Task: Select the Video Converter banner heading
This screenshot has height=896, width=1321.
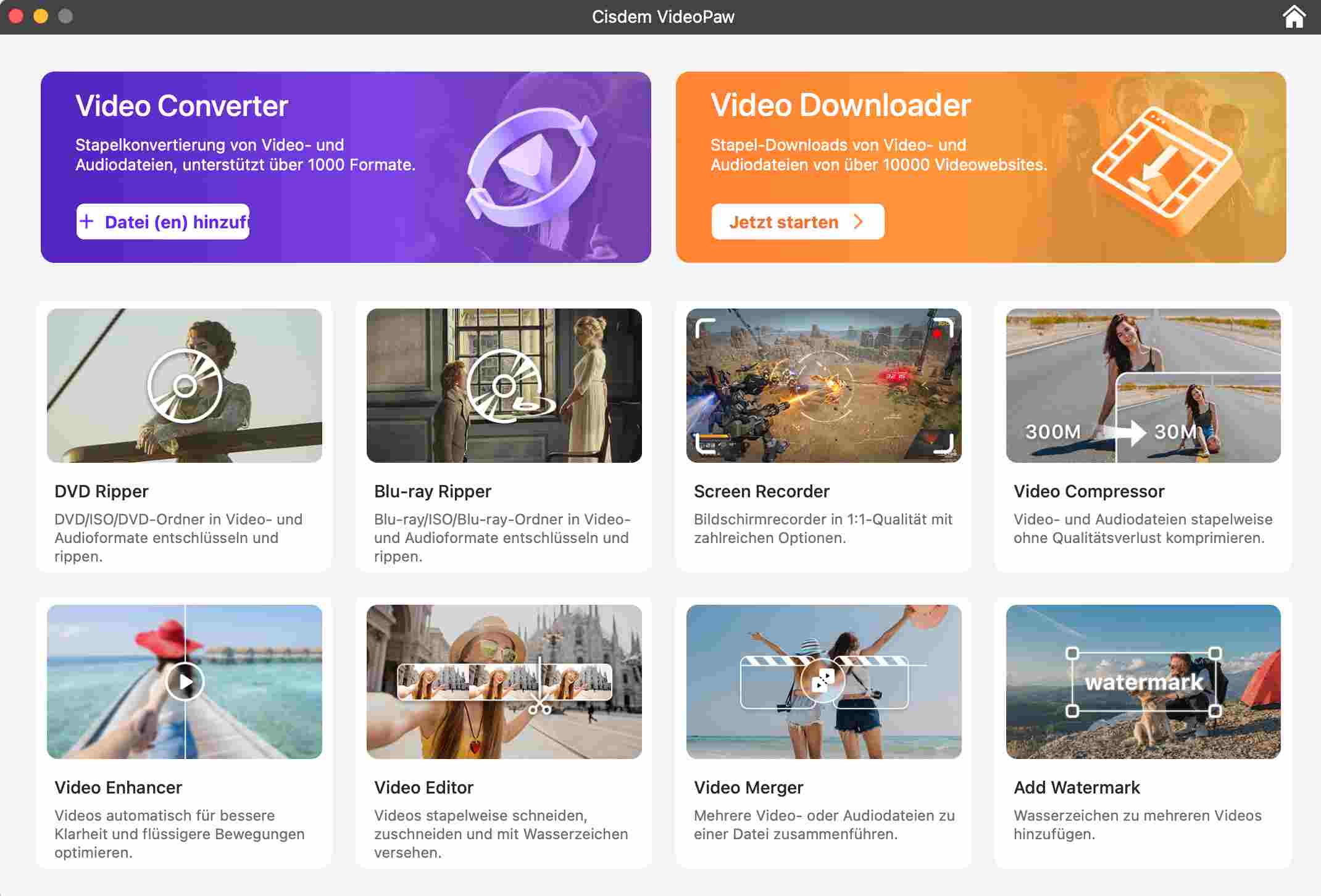Action: coord(181,106)
